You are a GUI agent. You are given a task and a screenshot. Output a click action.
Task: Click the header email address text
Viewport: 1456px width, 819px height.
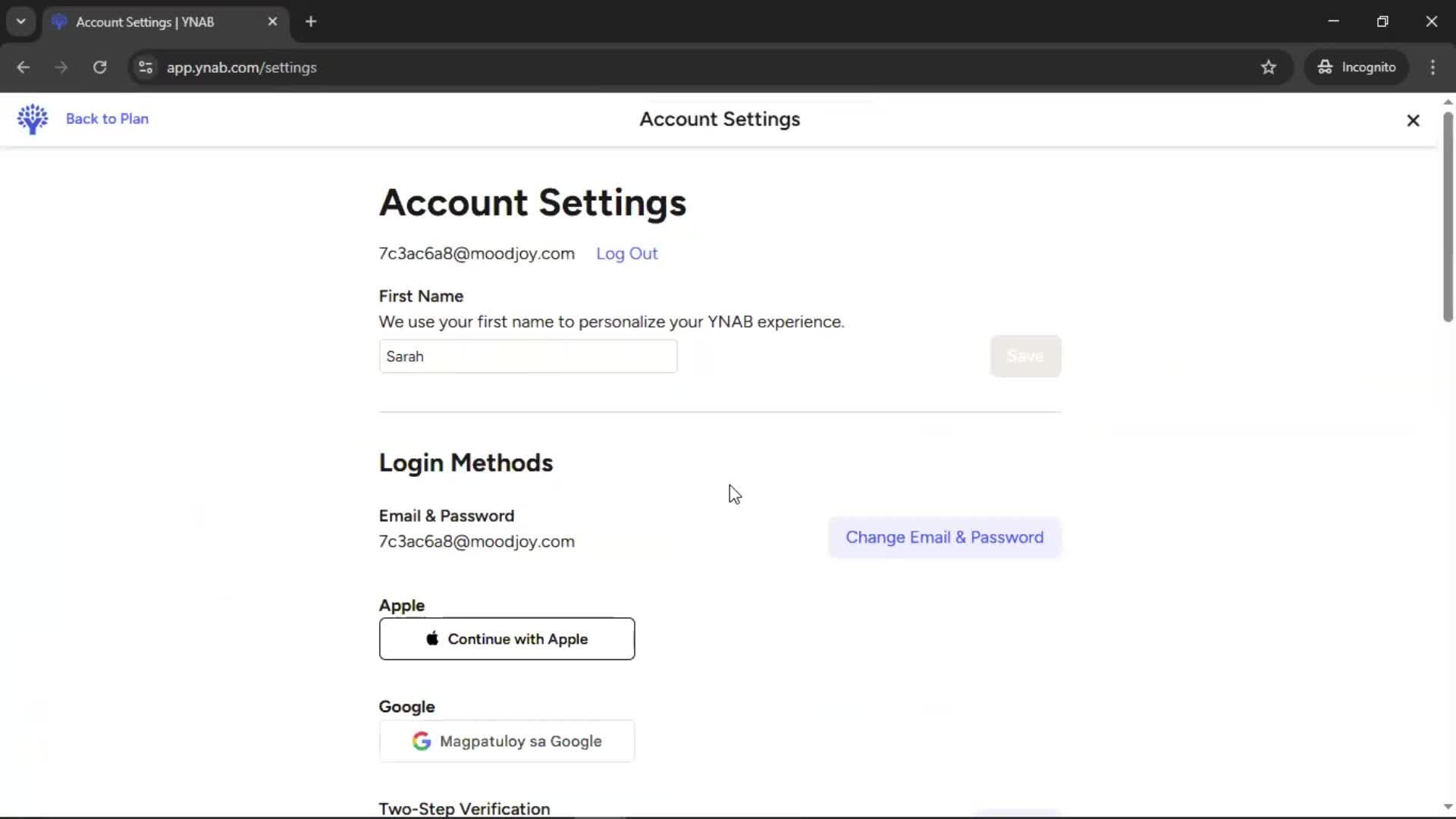pos(476,254)
